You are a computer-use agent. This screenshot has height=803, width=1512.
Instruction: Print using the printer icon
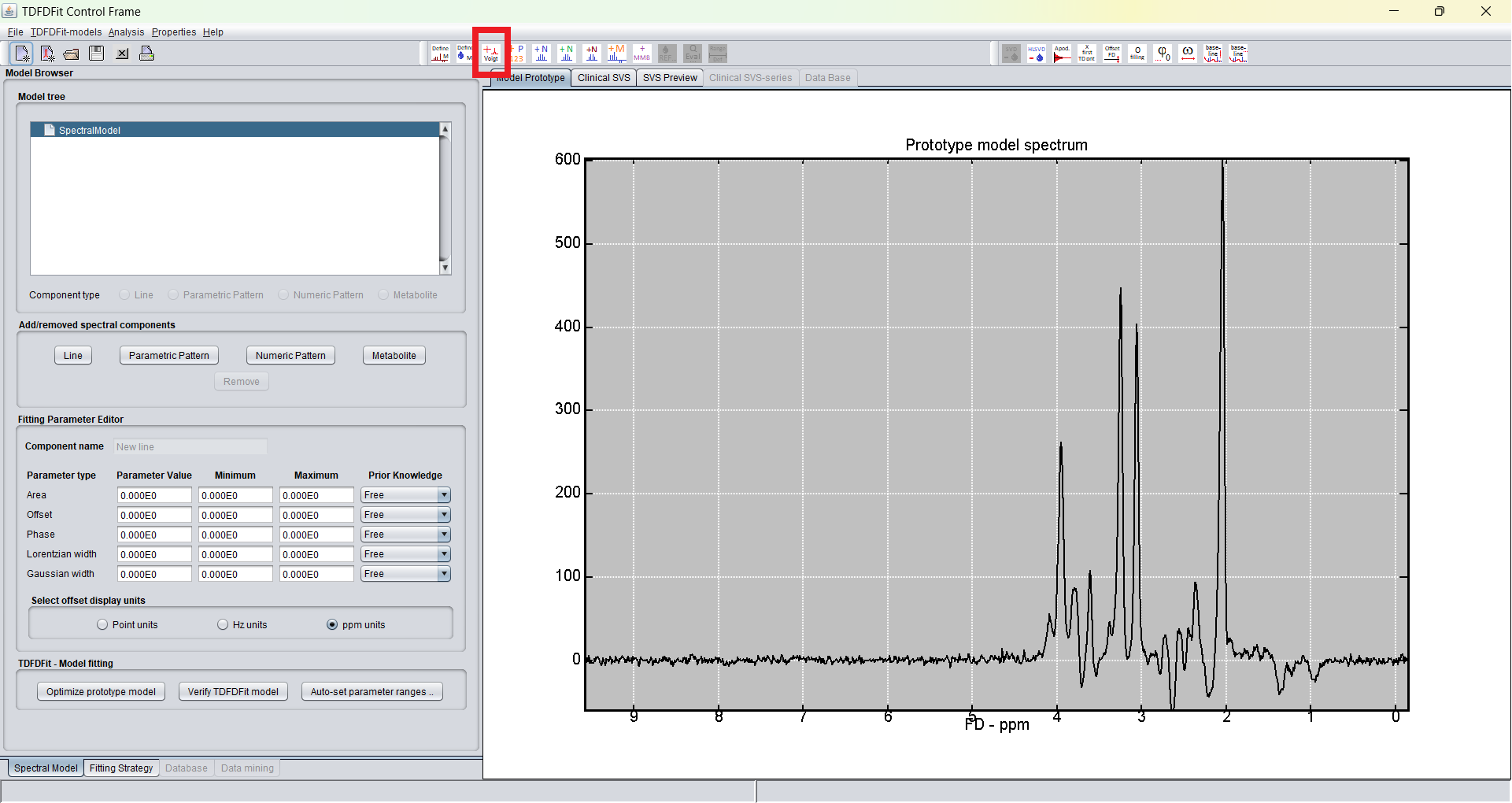pyautogui.click(x=146, y=54)
